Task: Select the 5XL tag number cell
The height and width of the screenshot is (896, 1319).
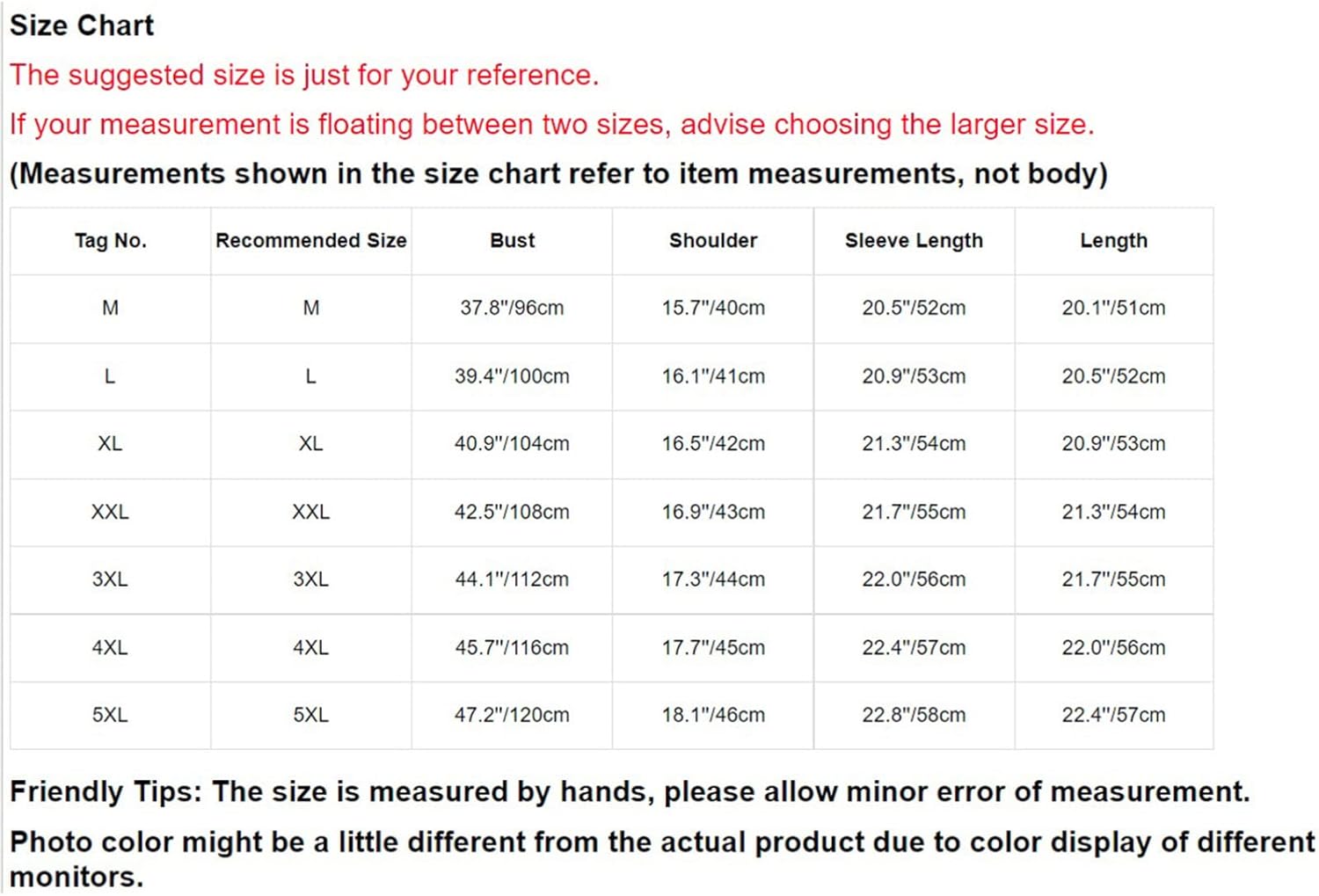Action: (x=111, y=716)
